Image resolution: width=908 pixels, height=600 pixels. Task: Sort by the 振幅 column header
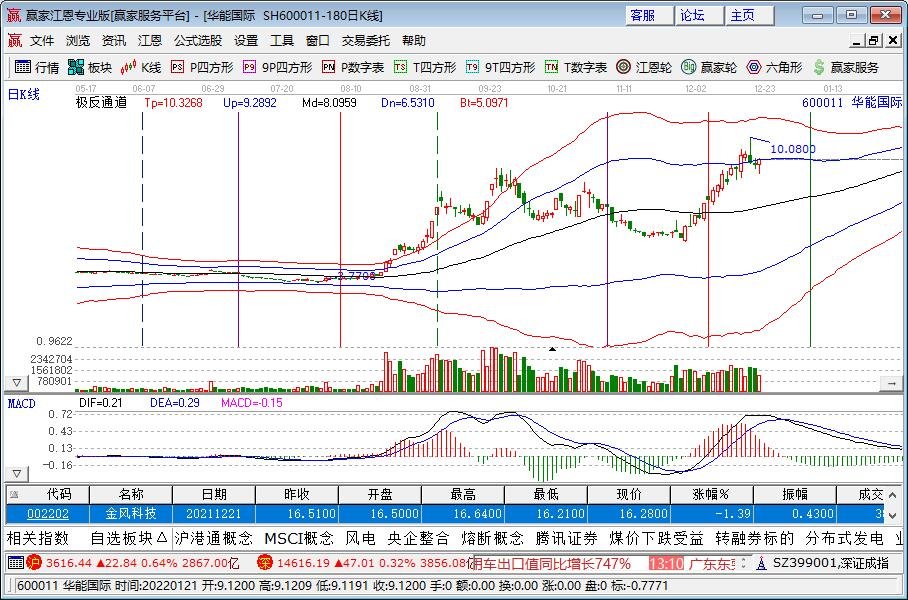pos(795,494)
